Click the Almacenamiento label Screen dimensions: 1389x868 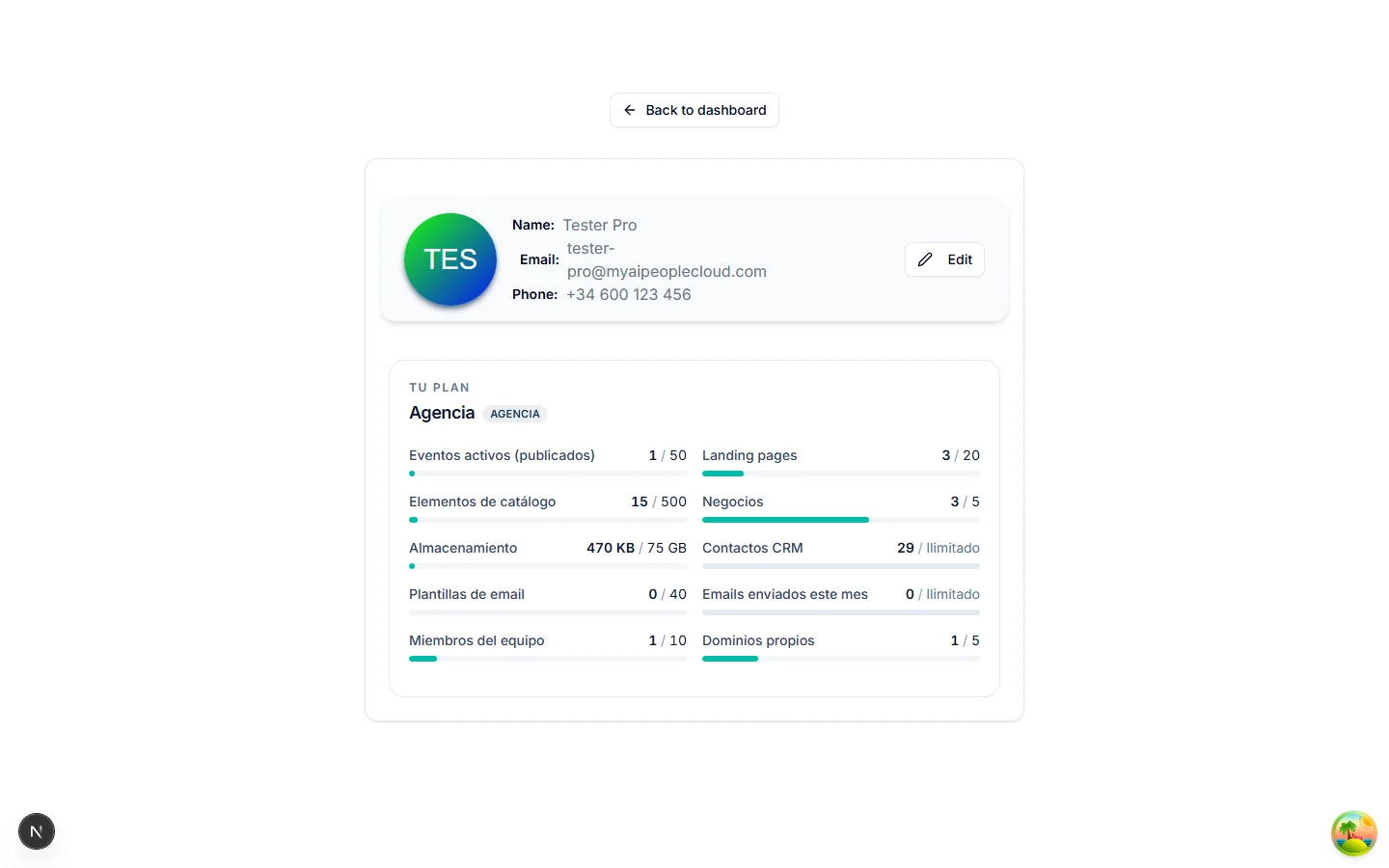463,548
